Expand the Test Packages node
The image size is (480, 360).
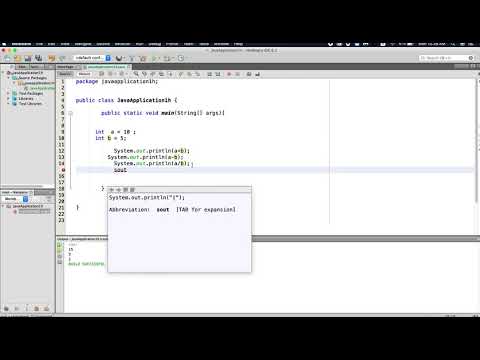[x=9, y=93]
